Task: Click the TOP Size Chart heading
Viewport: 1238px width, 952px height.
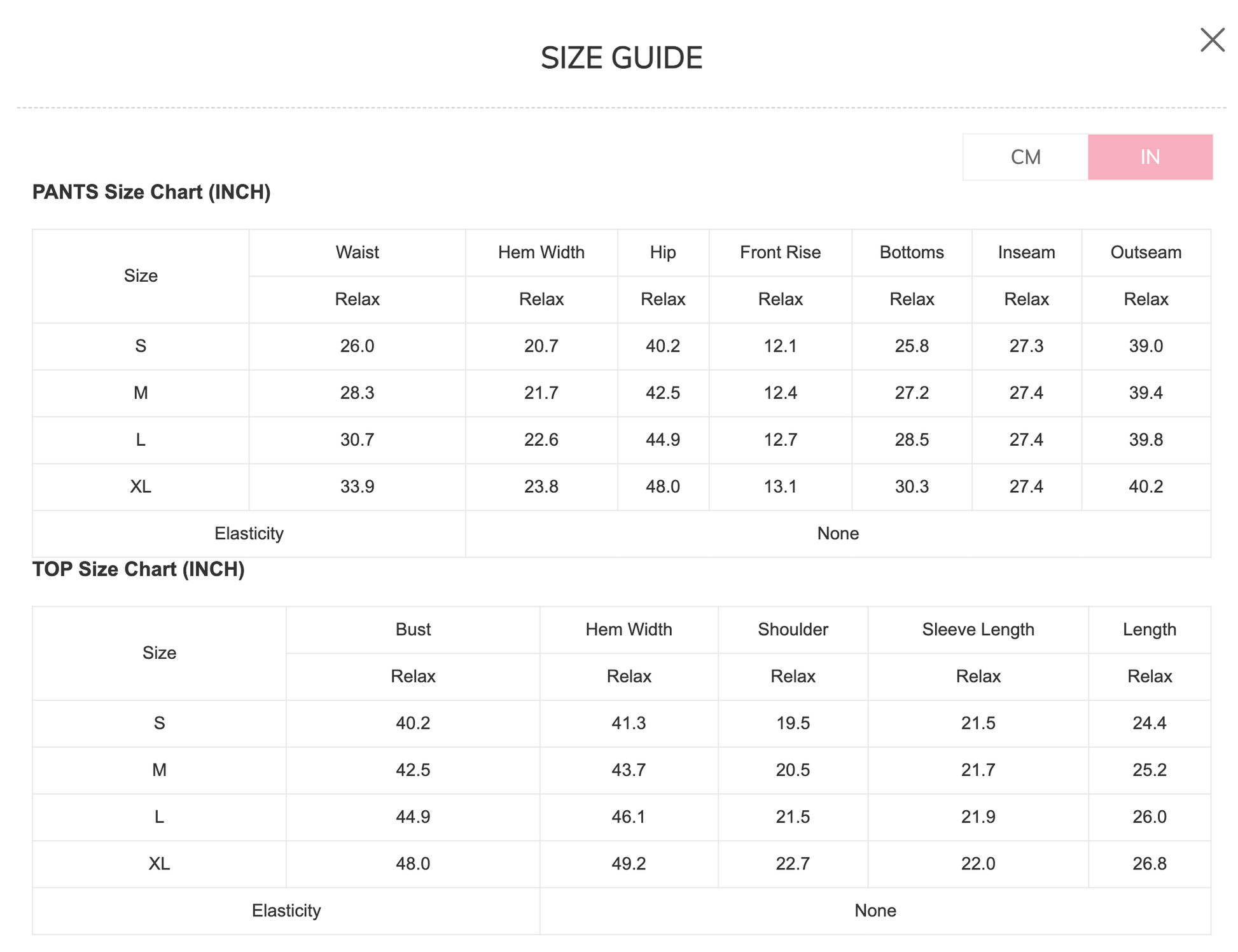Action: 138,569
